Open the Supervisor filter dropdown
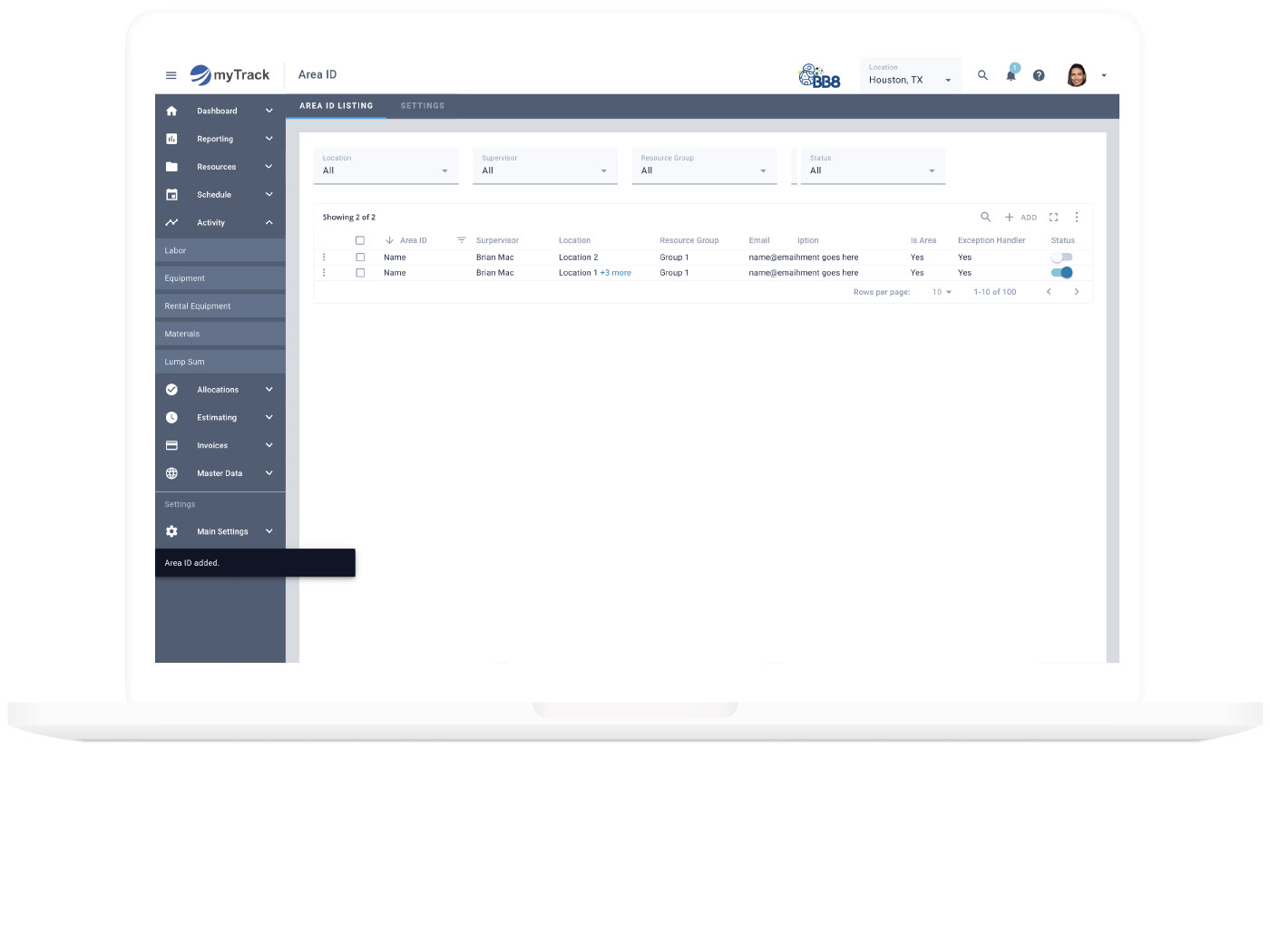This screenshot has width=1270, height=952. click(x=545, y=166)
